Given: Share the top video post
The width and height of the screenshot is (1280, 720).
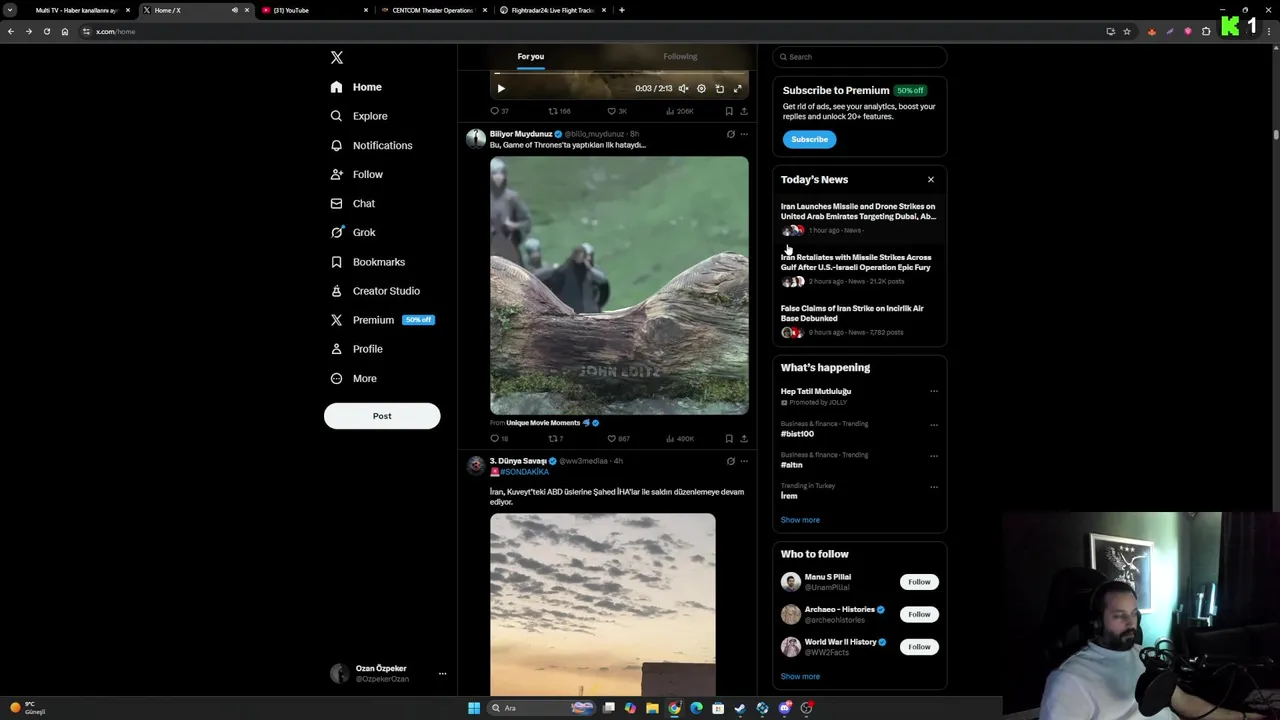Looking at the screenshot, I should click(x=743, y=111).
